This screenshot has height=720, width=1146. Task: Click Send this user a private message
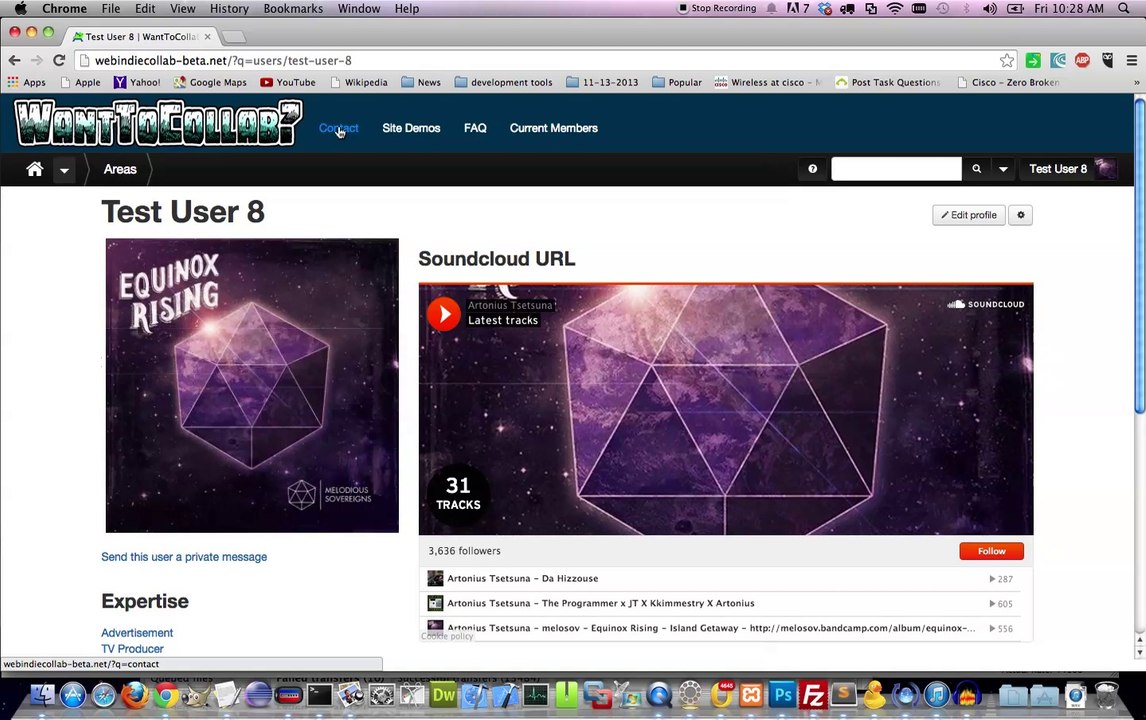tap(184, 557)
